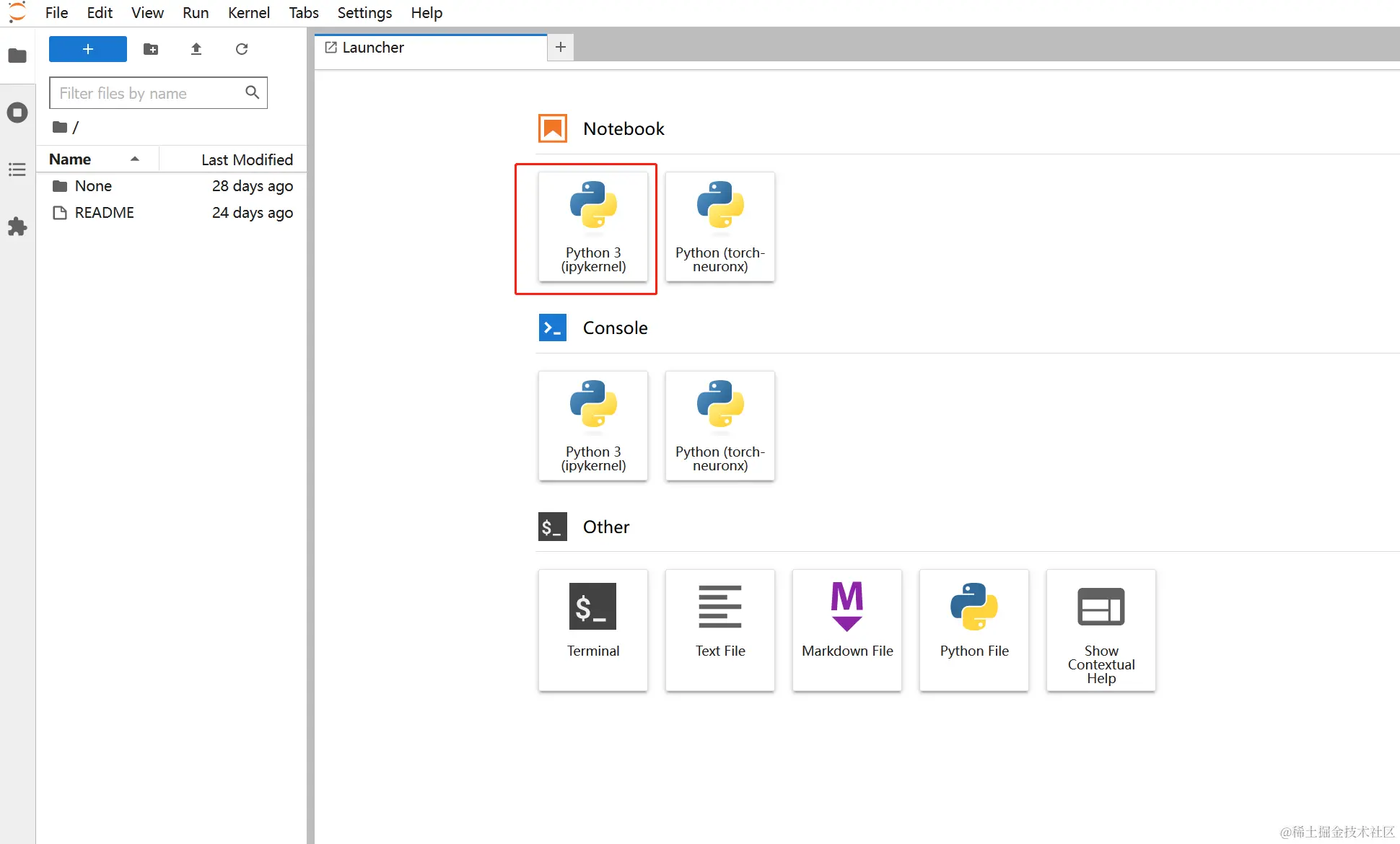Click Show Contextual Help card
1400x844 pixels.
(x=1101, y=629)
